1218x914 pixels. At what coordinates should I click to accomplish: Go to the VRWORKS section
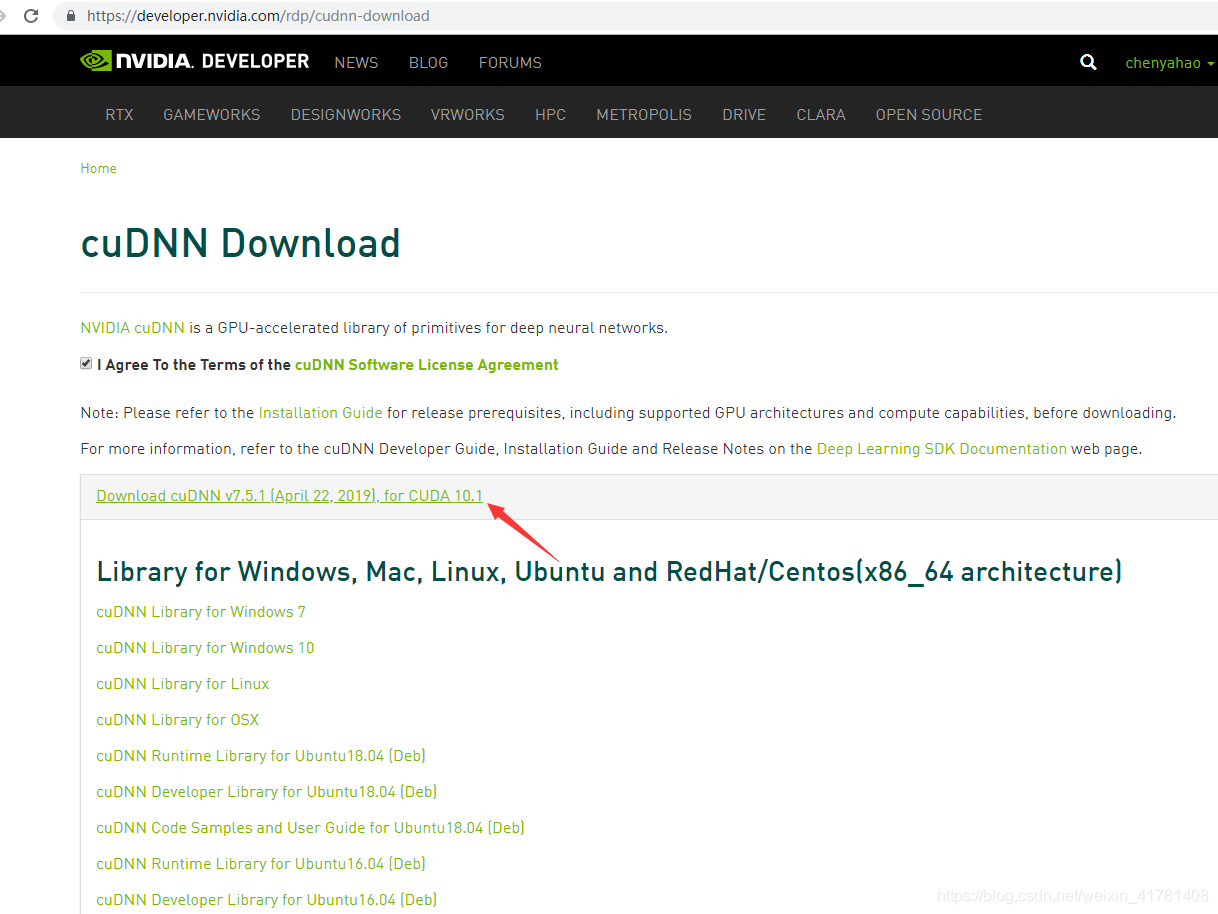(x=467, y=114)
